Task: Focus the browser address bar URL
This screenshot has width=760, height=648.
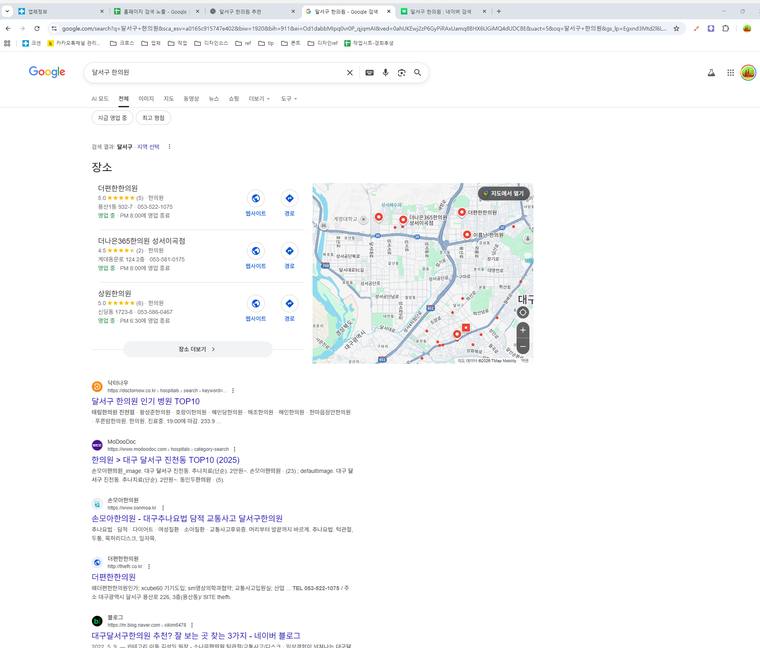Action: pos(364,29)
